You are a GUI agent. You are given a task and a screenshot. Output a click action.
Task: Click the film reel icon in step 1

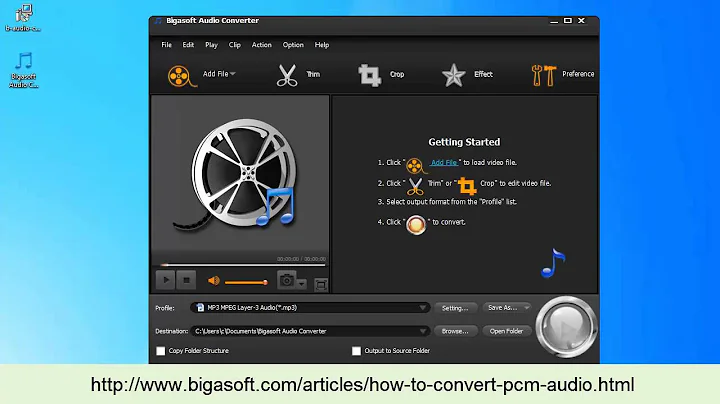point(416,165)
